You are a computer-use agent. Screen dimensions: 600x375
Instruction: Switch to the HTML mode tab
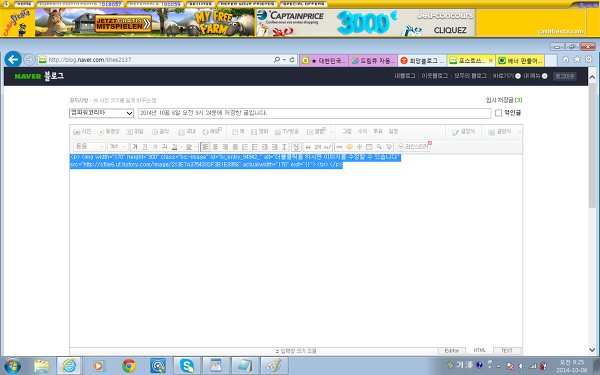[479, 351]
